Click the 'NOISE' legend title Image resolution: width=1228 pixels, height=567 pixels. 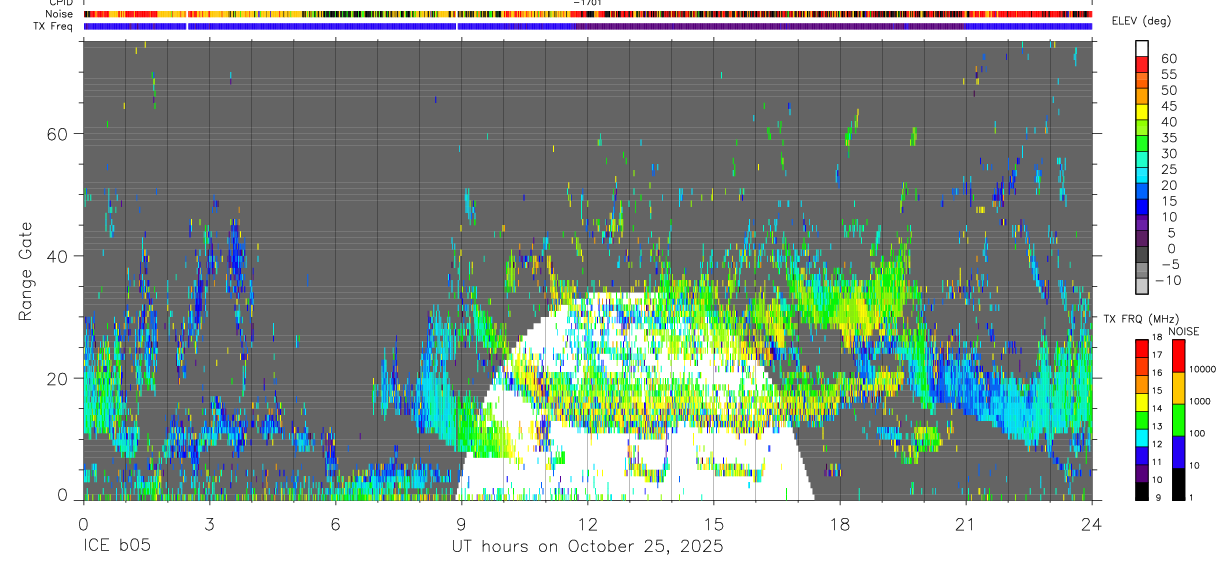[x=1185, y=331]
